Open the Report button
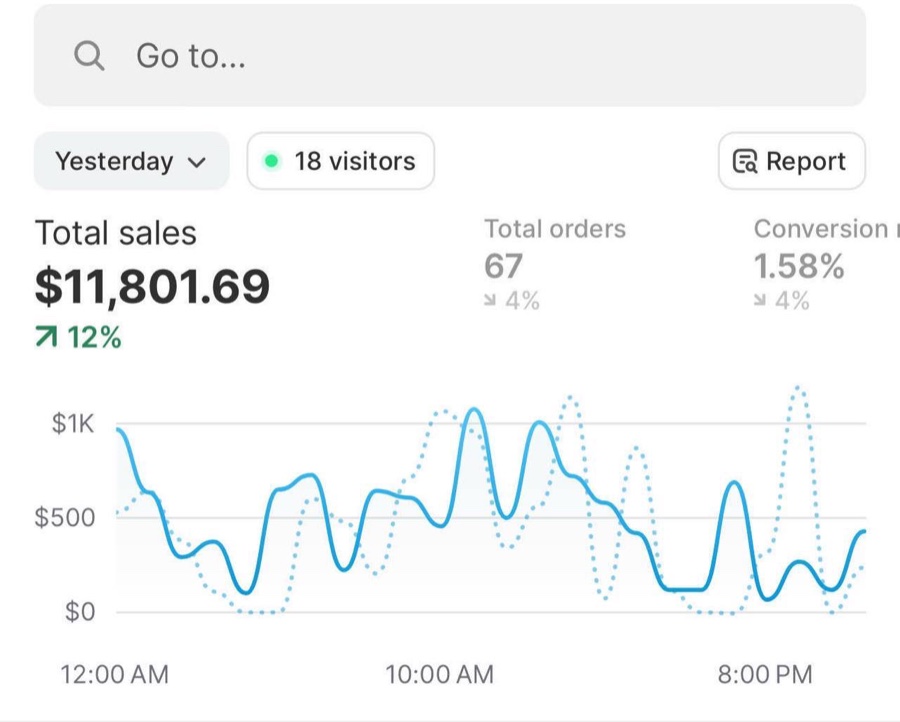 (792, 161)
